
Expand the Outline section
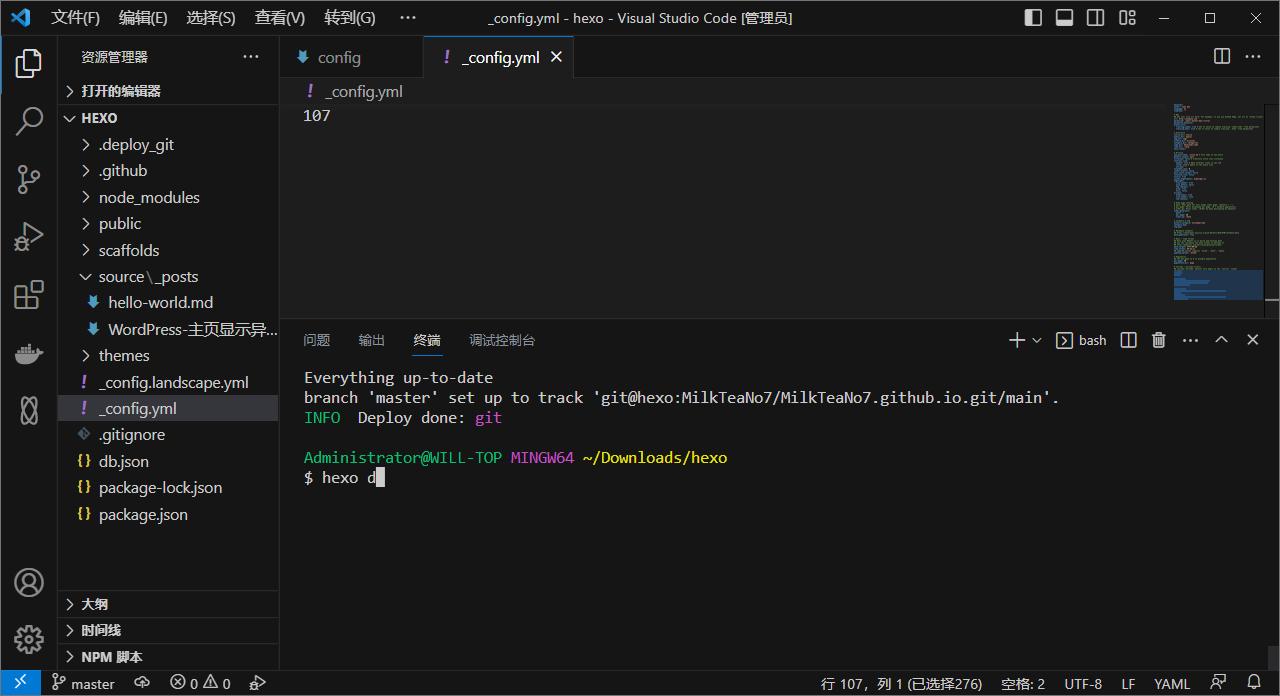coord(168,604)
